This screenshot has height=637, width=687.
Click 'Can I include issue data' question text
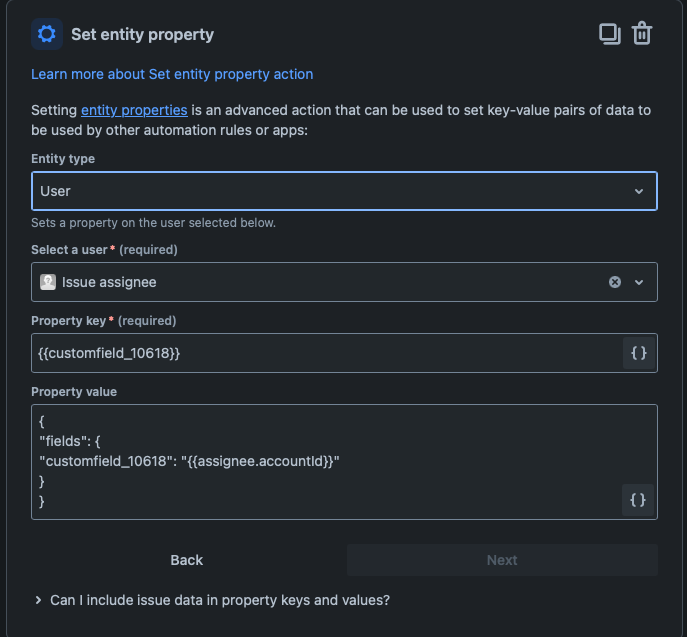220,600
